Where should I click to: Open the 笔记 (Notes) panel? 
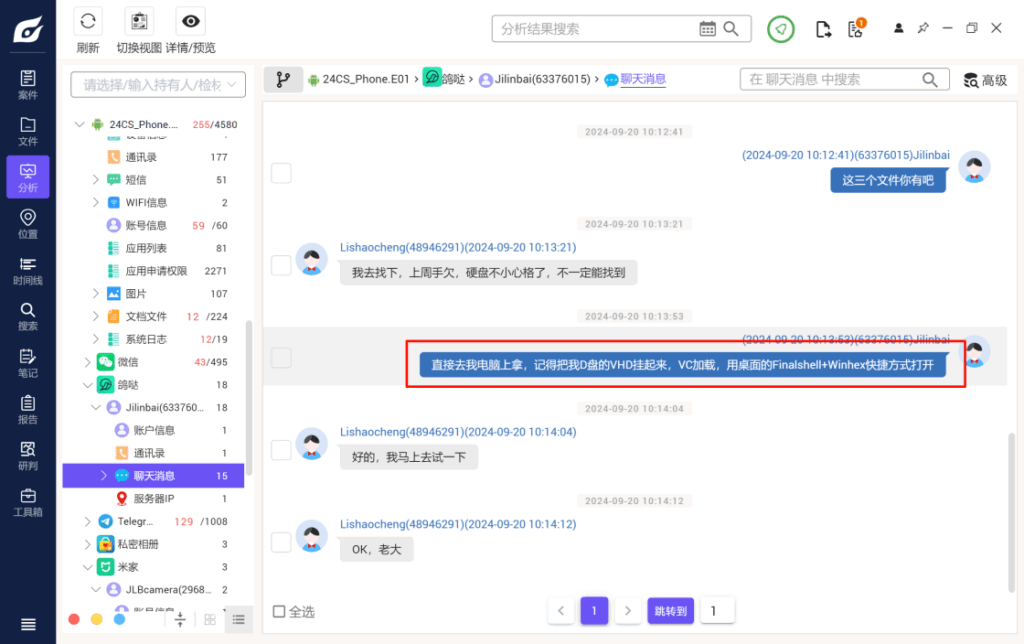[x=27, y=366]
